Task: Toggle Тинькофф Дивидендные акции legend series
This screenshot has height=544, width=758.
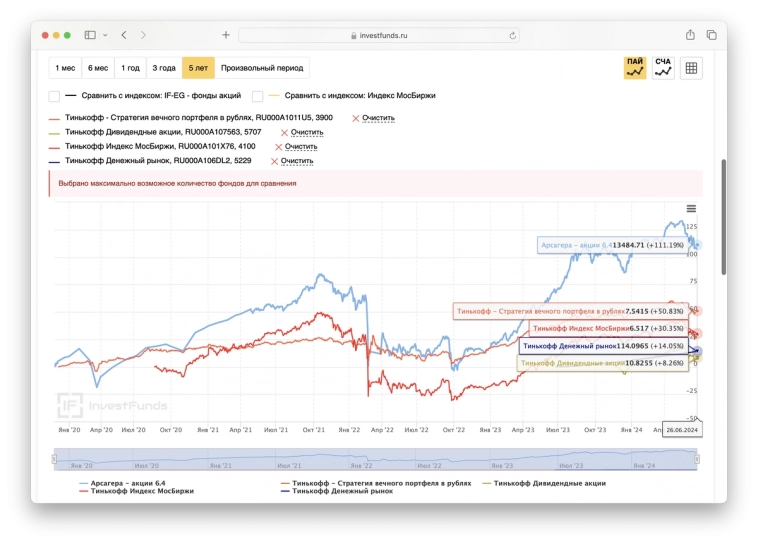Action: click(544, 483)
